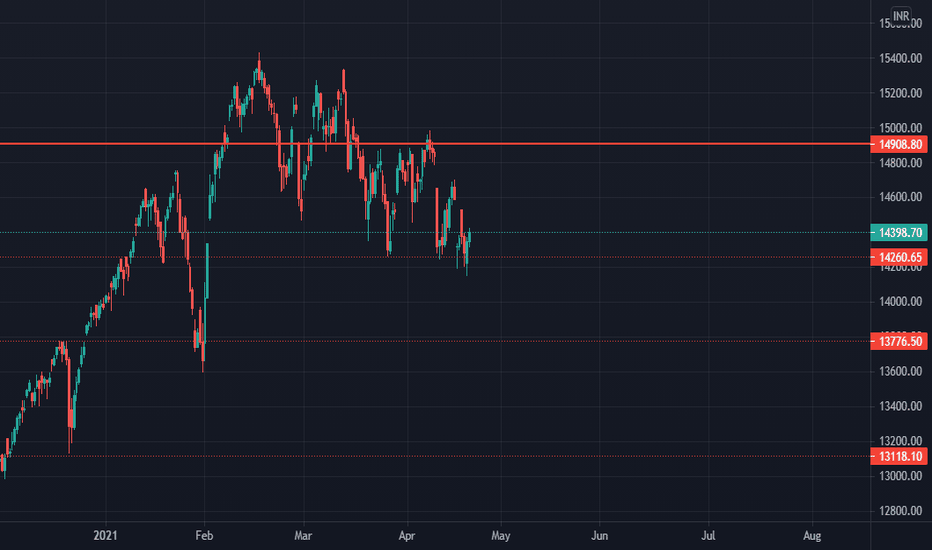Select the solid red horizontal line at 14908.80
Screen dimensions: 932x550
point(435,144)
